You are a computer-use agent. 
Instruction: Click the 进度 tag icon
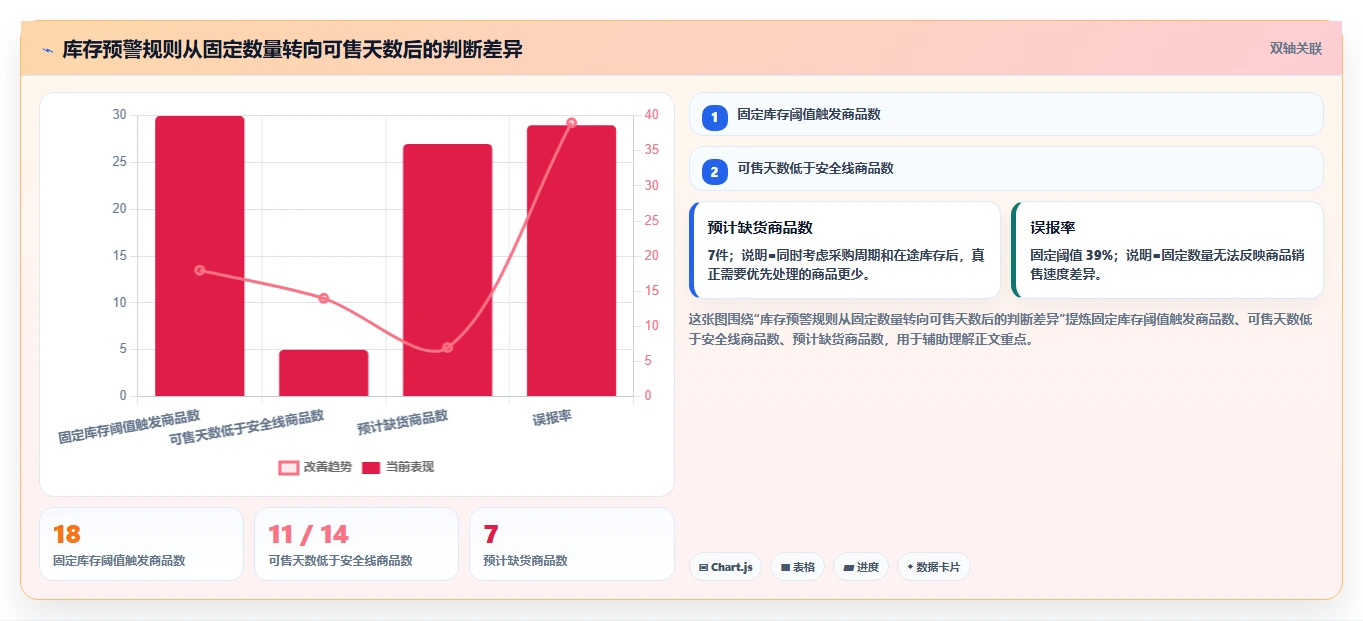point(849,567)
